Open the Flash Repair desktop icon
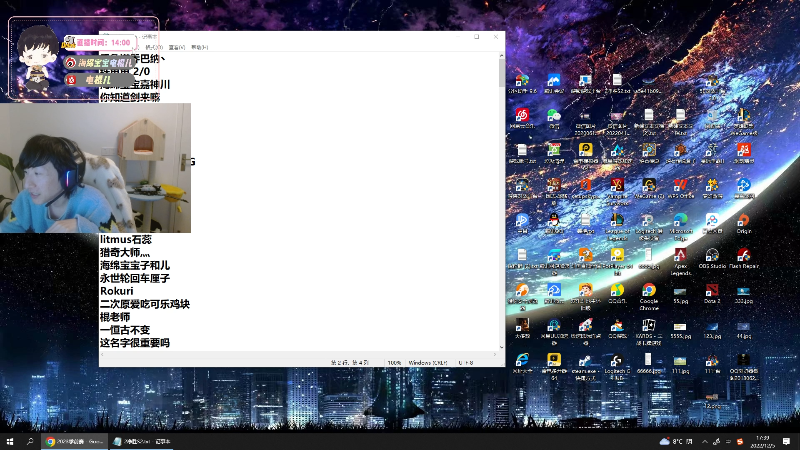The height and width of the screenshot is (450, 800). 743,258
